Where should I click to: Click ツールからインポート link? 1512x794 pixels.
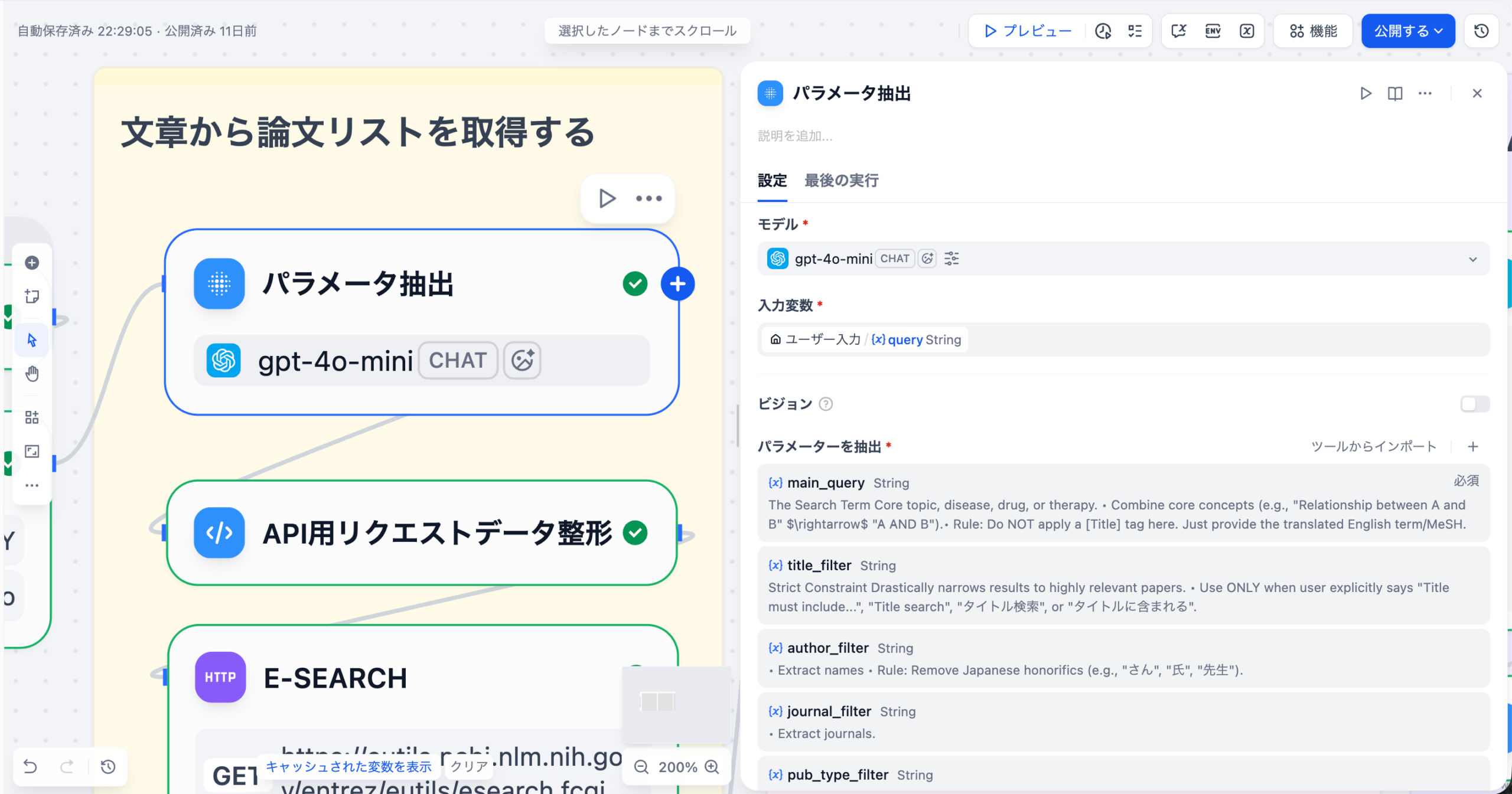click(x=1373, y=446)
